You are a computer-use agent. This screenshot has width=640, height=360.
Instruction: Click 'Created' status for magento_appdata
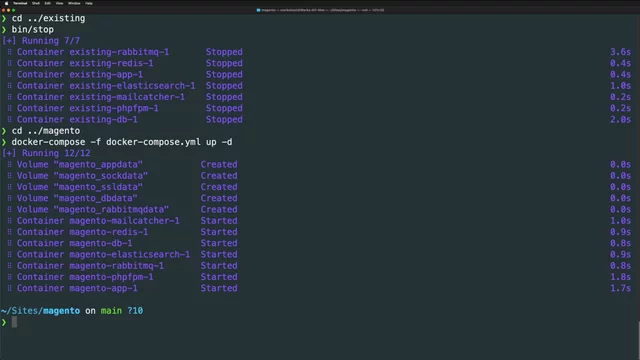[x=219, y=164]
